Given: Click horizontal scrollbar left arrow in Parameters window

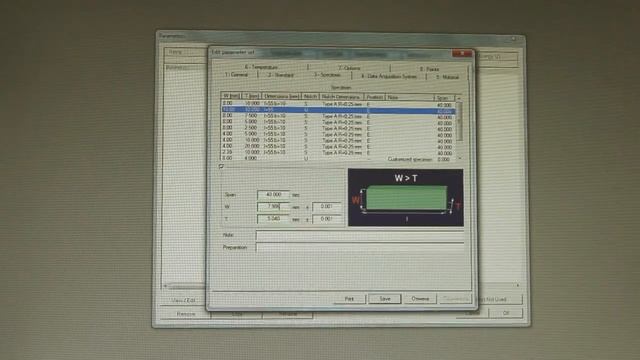Looking at the screenshot, I should click(165, 286).
